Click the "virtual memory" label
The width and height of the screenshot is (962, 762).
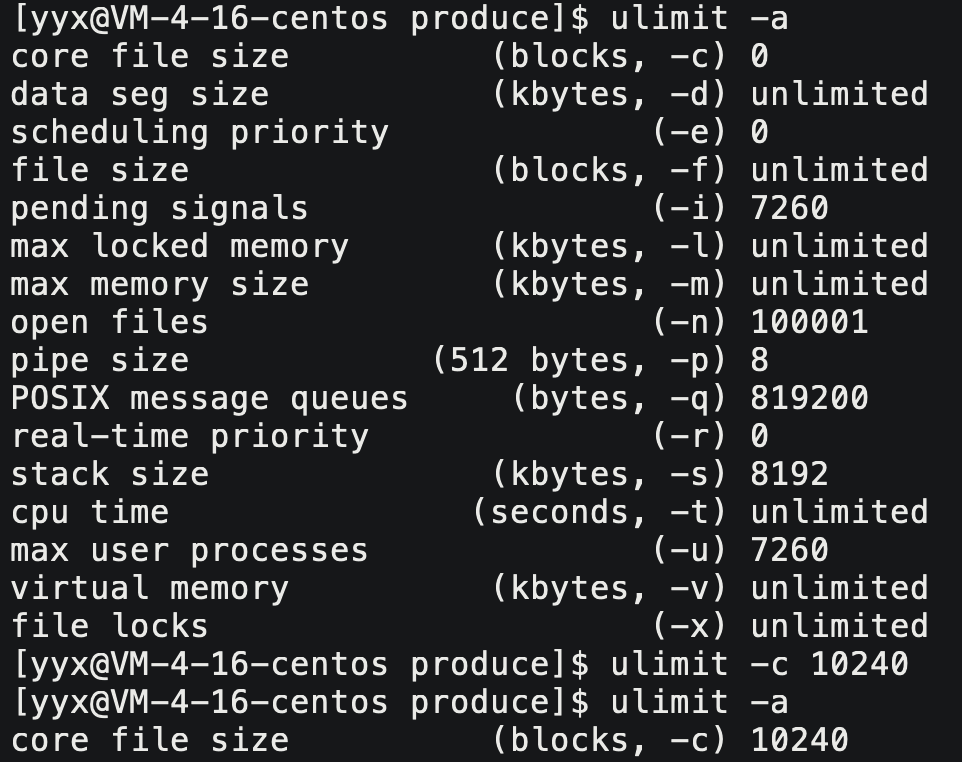pyautogui.click(x=150, y=588)
